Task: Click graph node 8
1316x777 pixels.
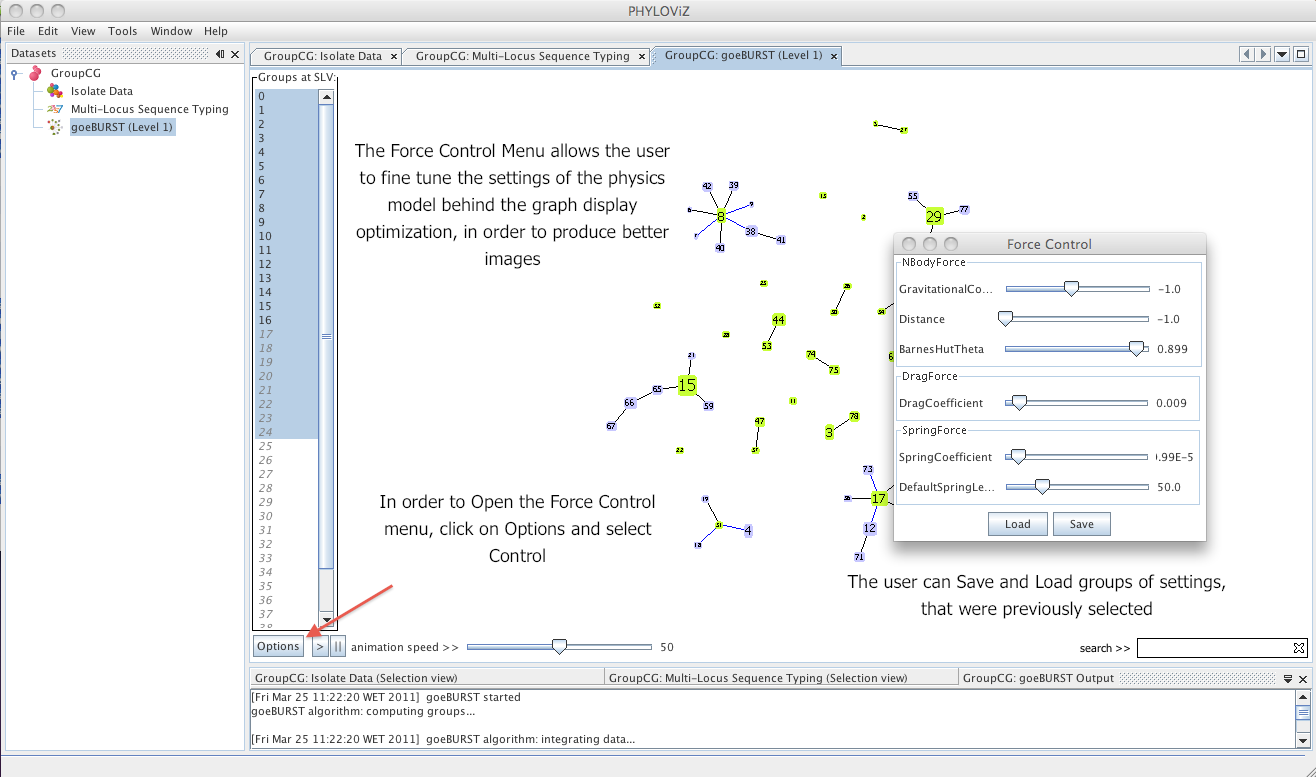Action: pyautogui.click(x=720, y=215)
